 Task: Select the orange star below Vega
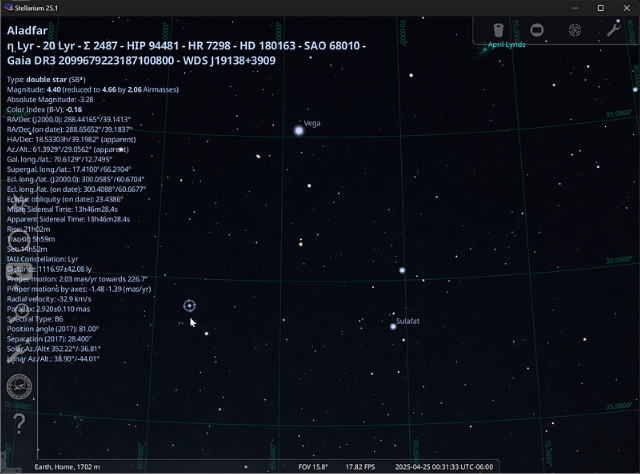pos(300,242)
